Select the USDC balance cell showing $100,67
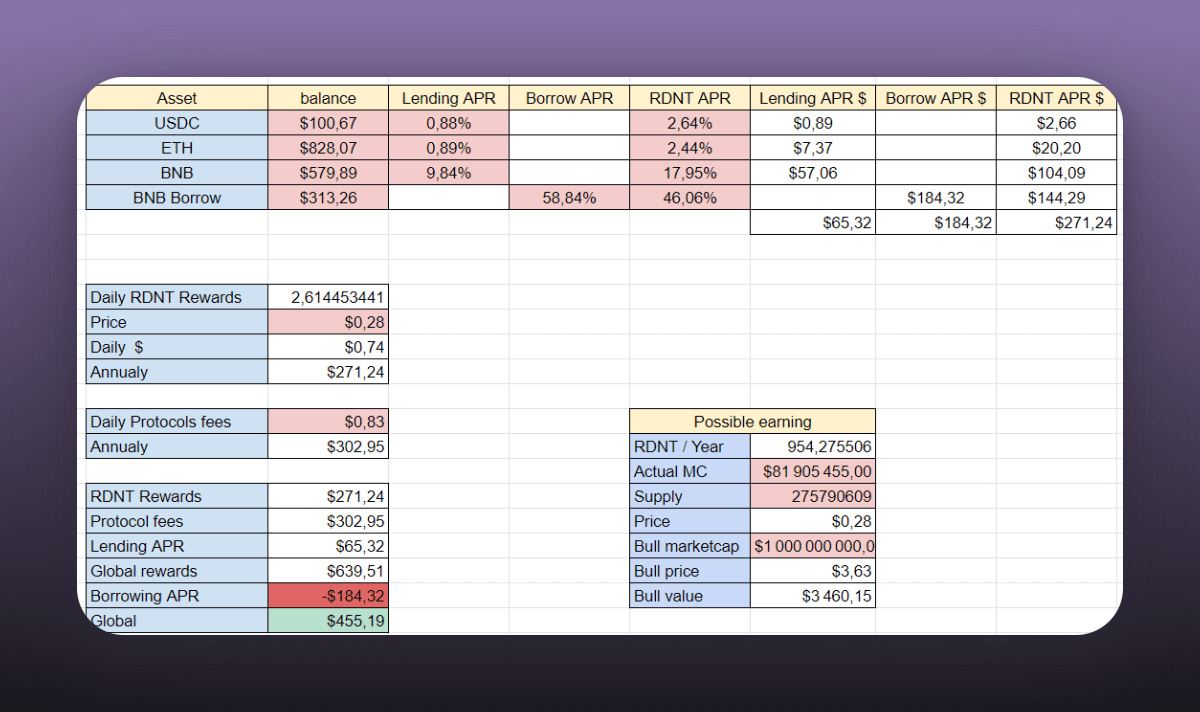Viewport: 1200px width, 712px height. (x=328, y=123)
